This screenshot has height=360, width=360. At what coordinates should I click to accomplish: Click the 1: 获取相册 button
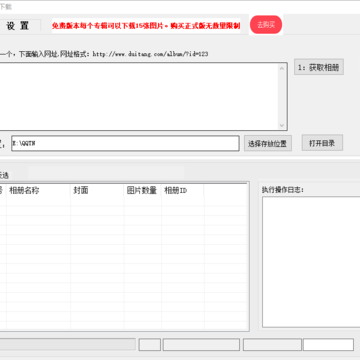coord(319,67)
